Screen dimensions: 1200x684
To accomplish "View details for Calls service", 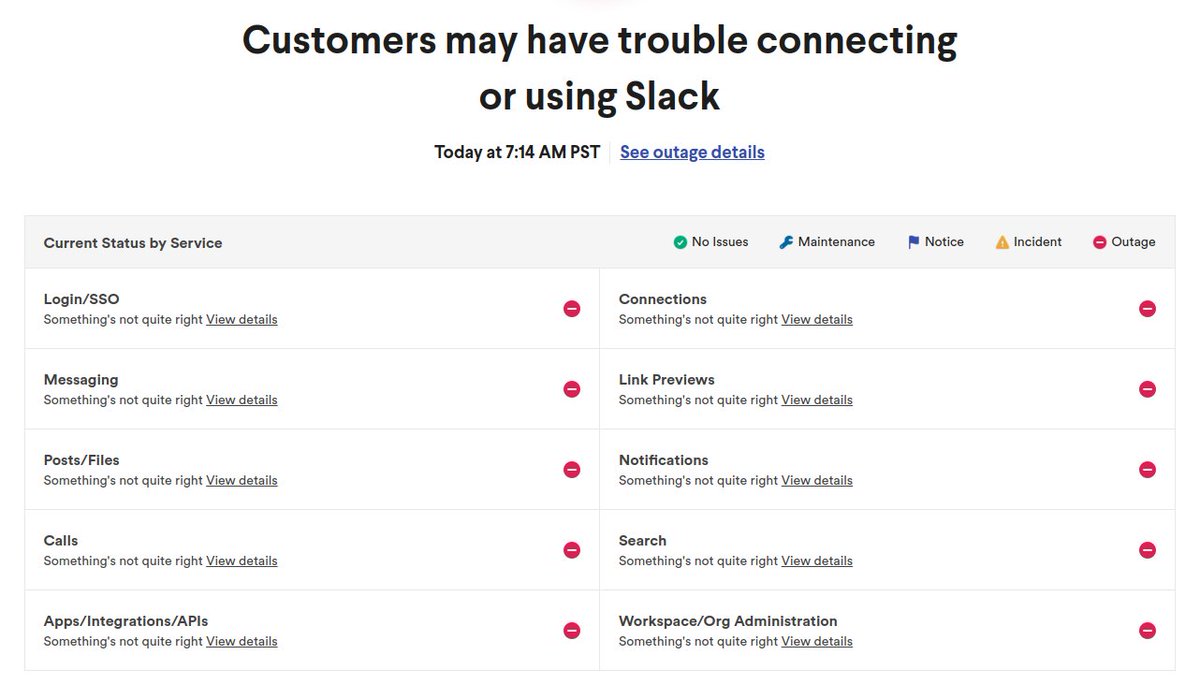I will pyautogui.click(x=242, y=561).
